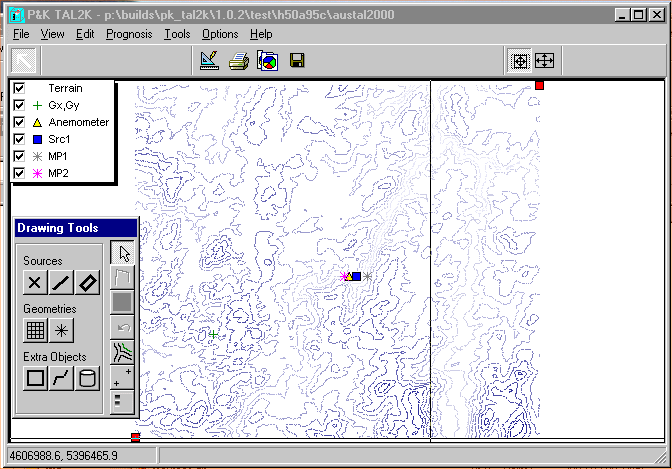The height and width of the screenshot is (469, 672).
Task: Uncheck the MP2 layer checkbox
Action: click(x=19, y=173)
